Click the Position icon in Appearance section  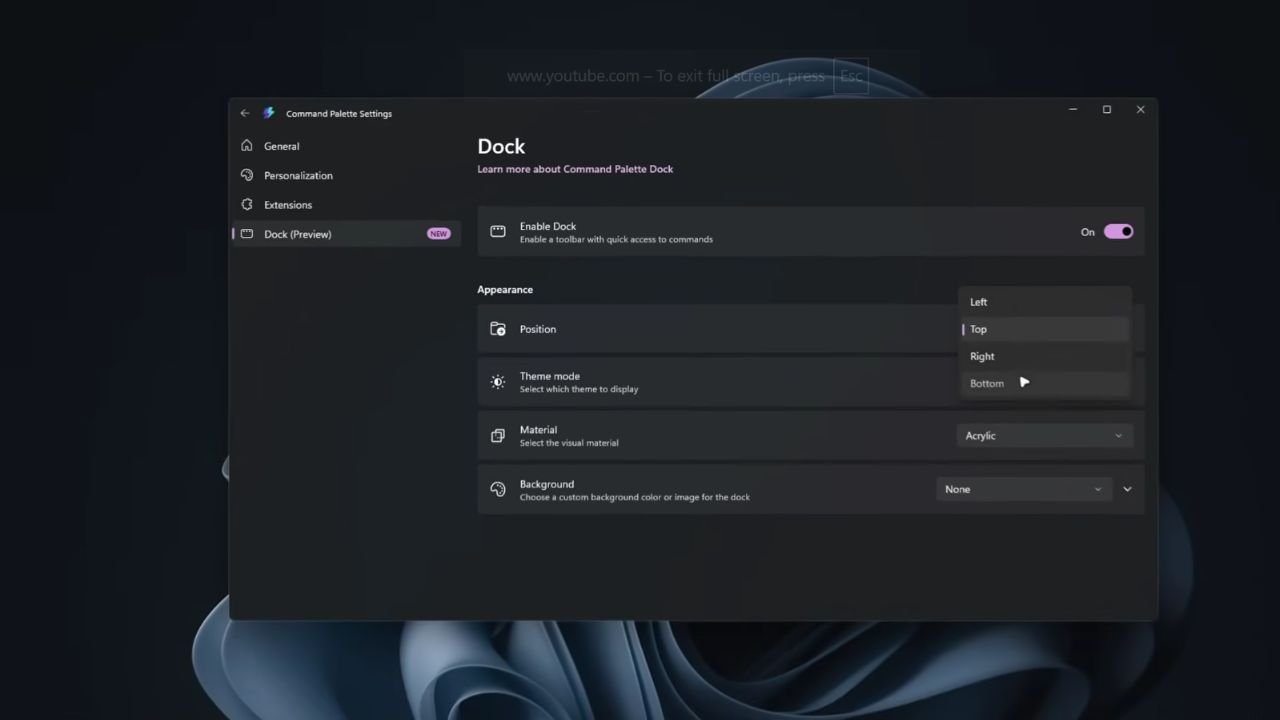pos(497,328)
